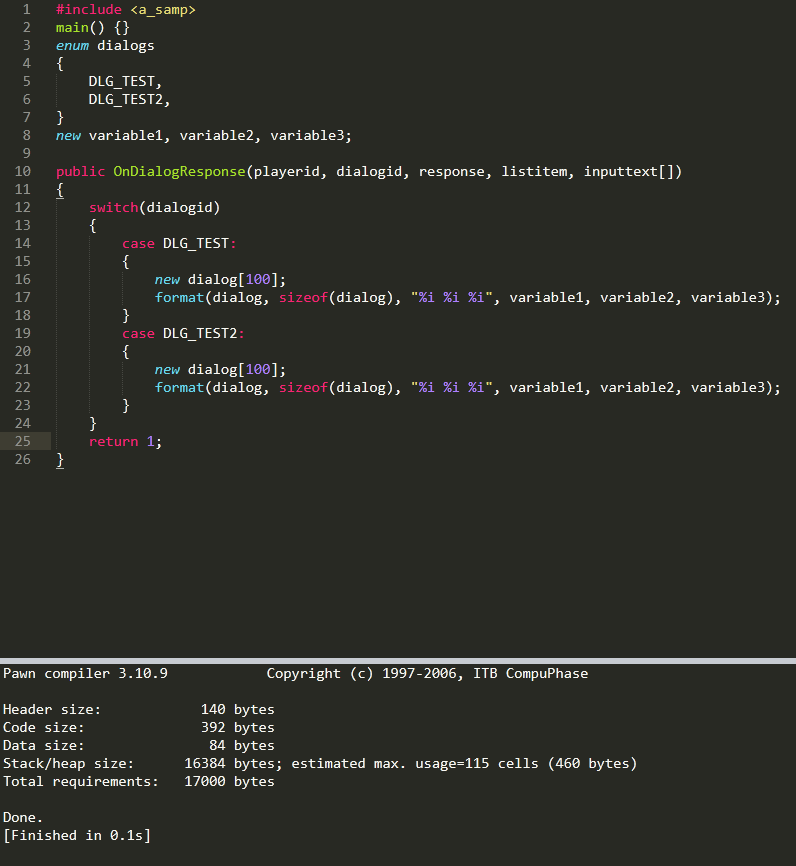
Task: Click the opening brace on line 11
Action: pyautogui.click(x=60, y=190)
